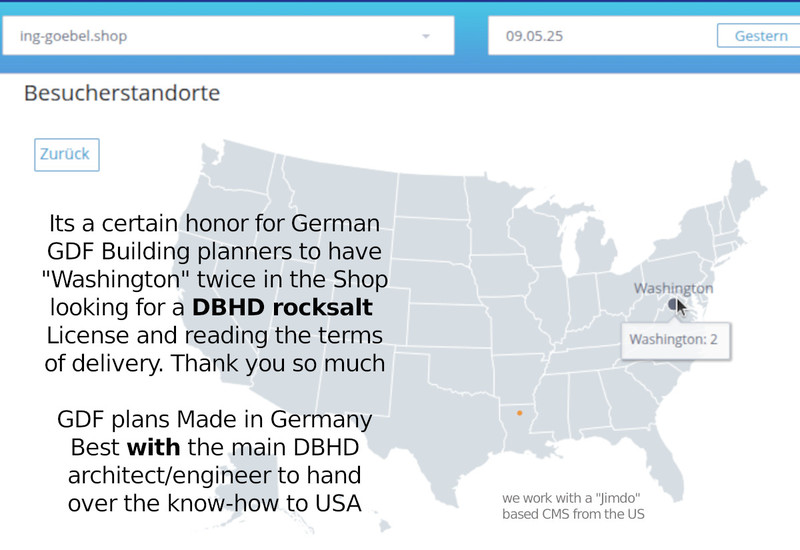This screenshot has height=550, width=800.
Task: Click the Besucherstandorte heading
Action: pos(122,94)
